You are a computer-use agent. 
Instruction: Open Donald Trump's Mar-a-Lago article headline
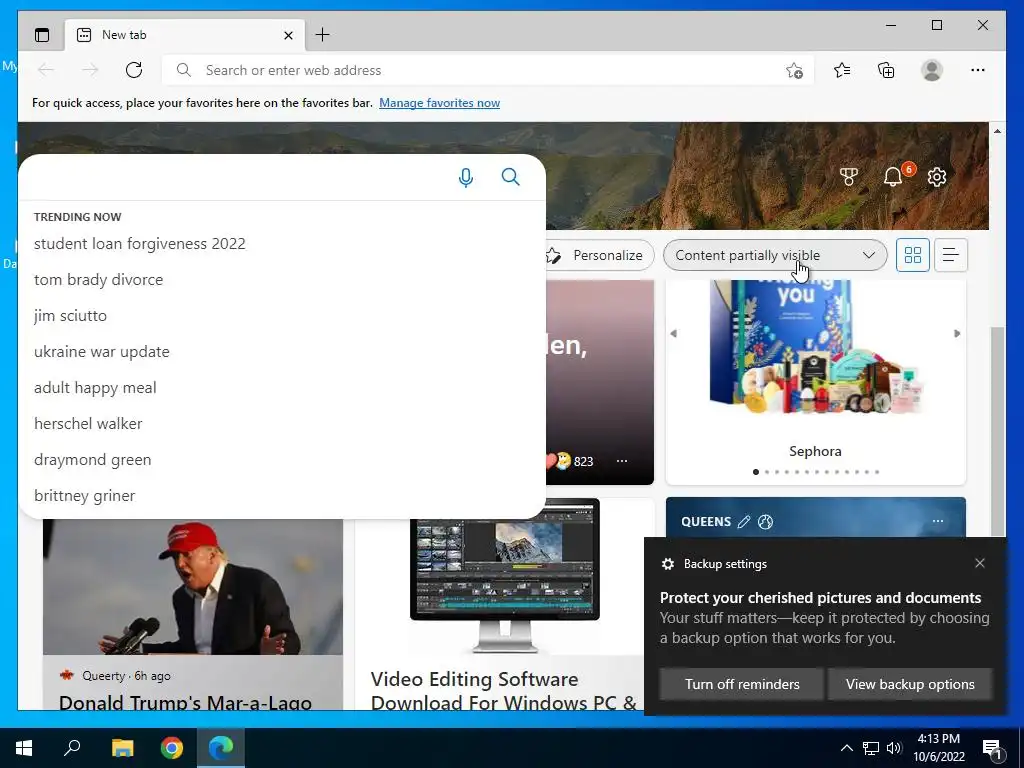[x=185, y=702]
